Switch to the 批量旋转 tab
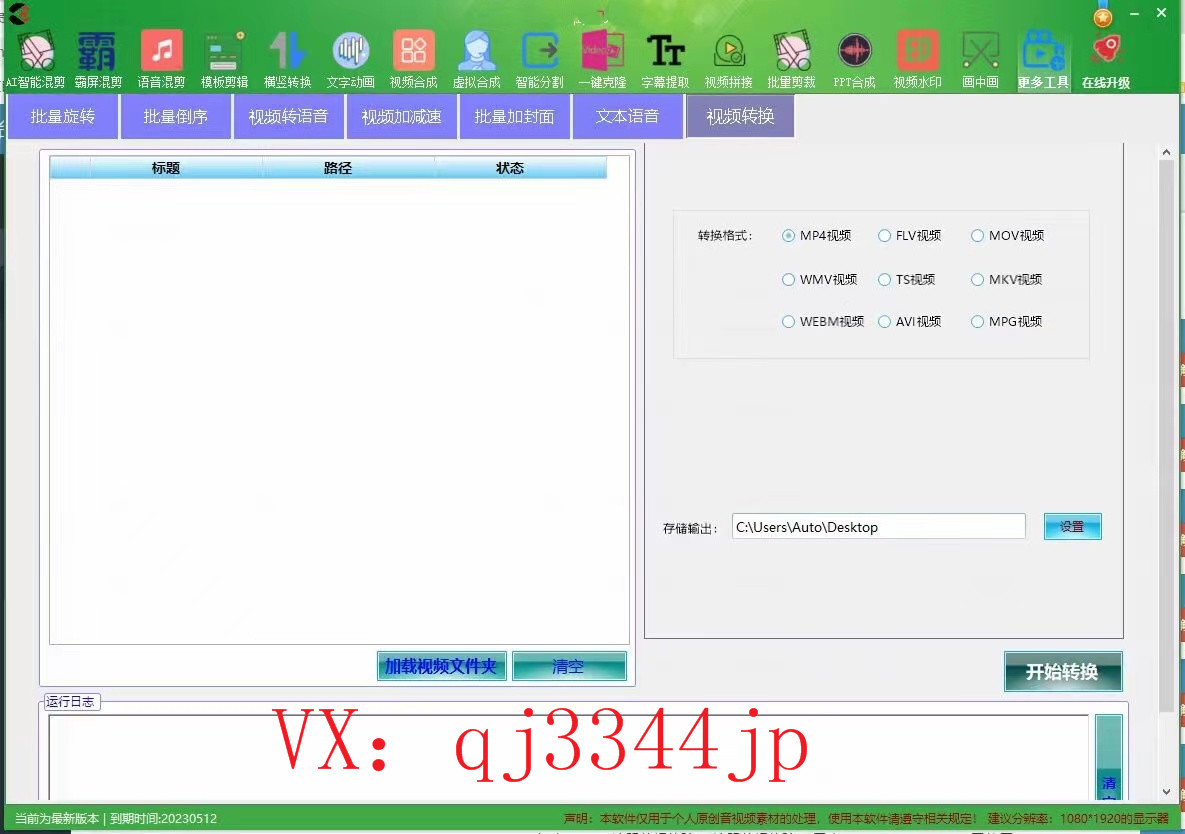Screen dimensions: 1185x834 point(63,116)
